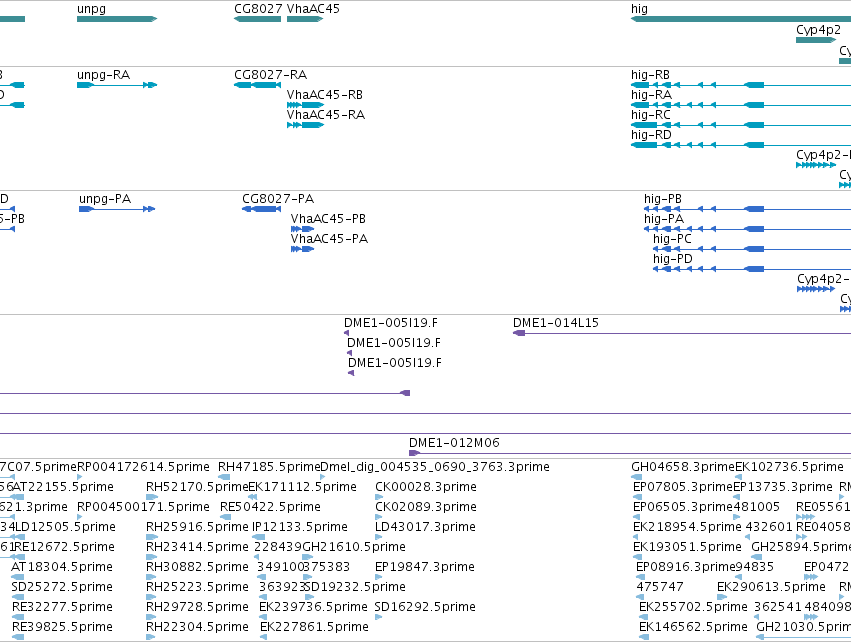Select the EP19847.3prime EST
The image size is (851, 642).
[x=379, y=577]
